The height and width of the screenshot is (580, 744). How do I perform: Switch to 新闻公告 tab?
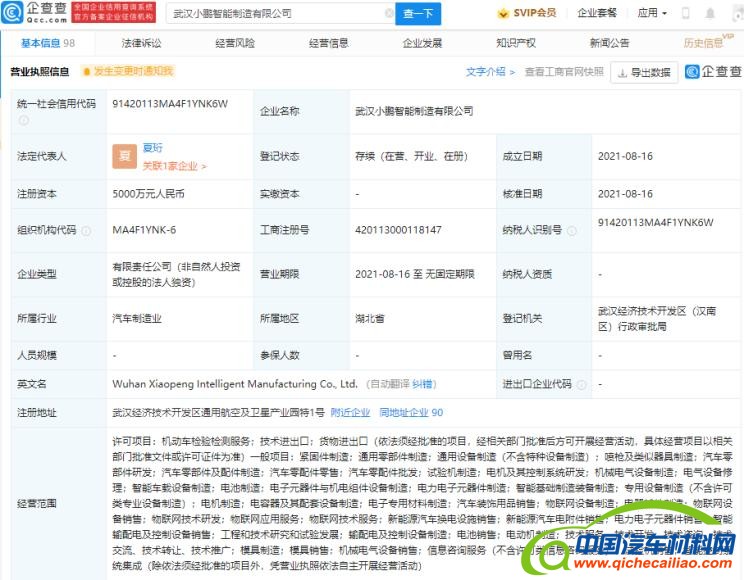pyautogui.click(x=609, y=43)
